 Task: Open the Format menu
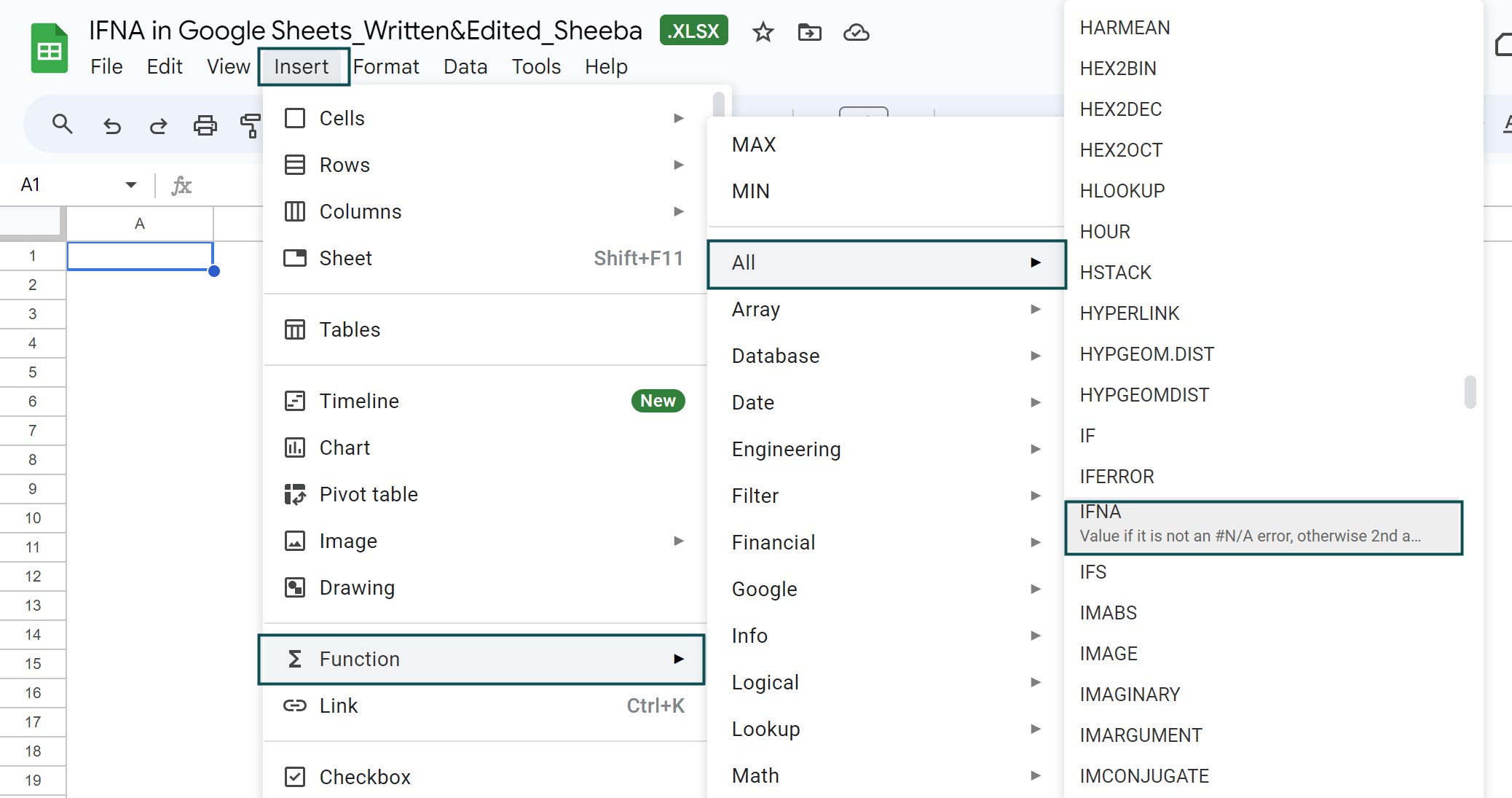[386, 66]
